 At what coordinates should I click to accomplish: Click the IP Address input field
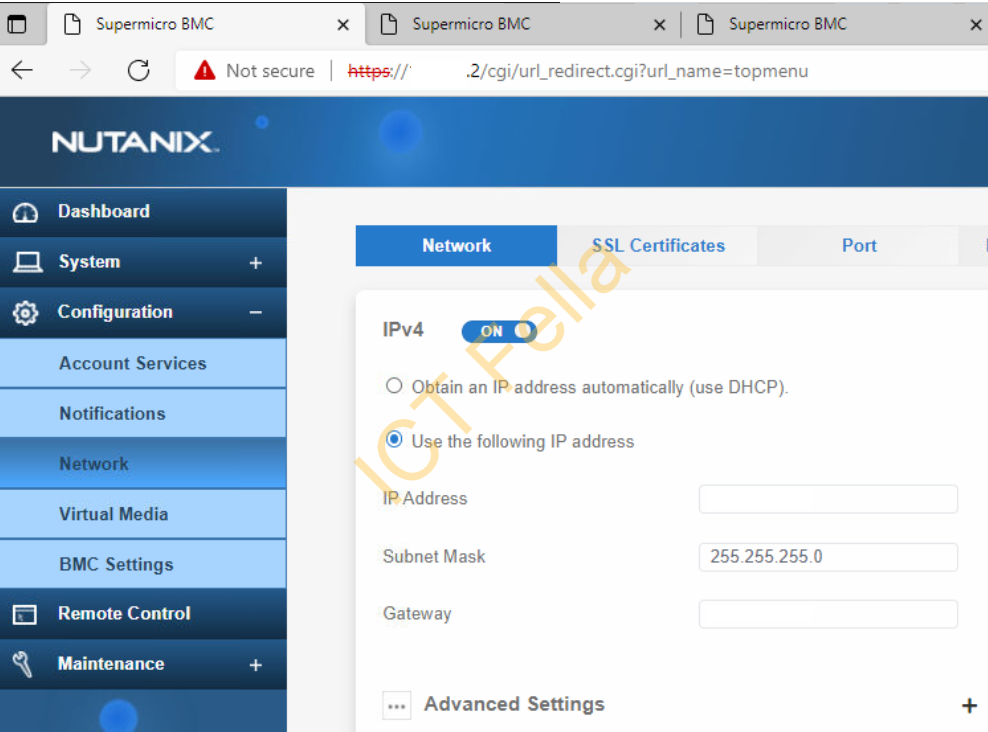coord(828,499)
